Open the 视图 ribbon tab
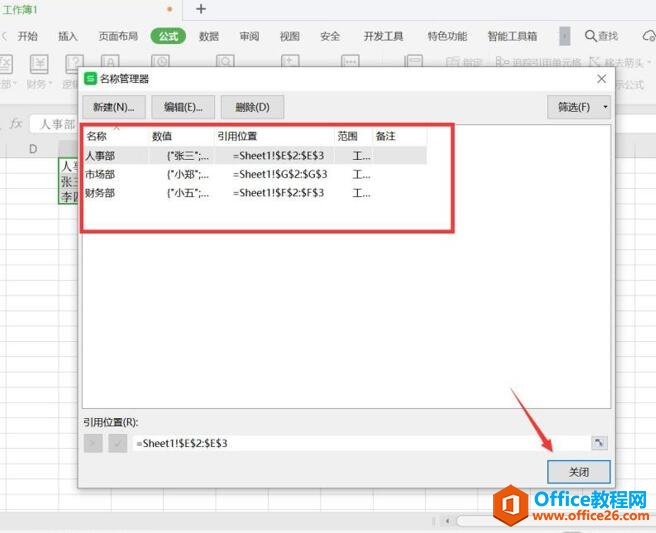 290,36
